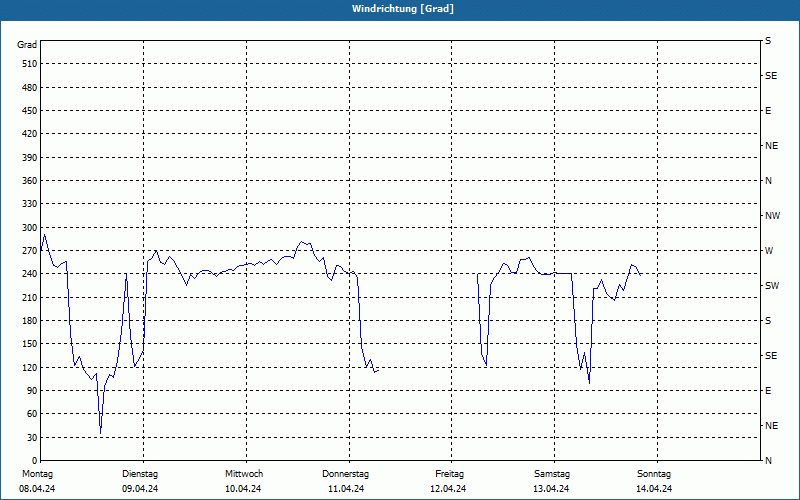This screenshot has width=800, height=500.
Task: Click the Windrichtung [Grad] chart title
Action: [x=403, y=9]
